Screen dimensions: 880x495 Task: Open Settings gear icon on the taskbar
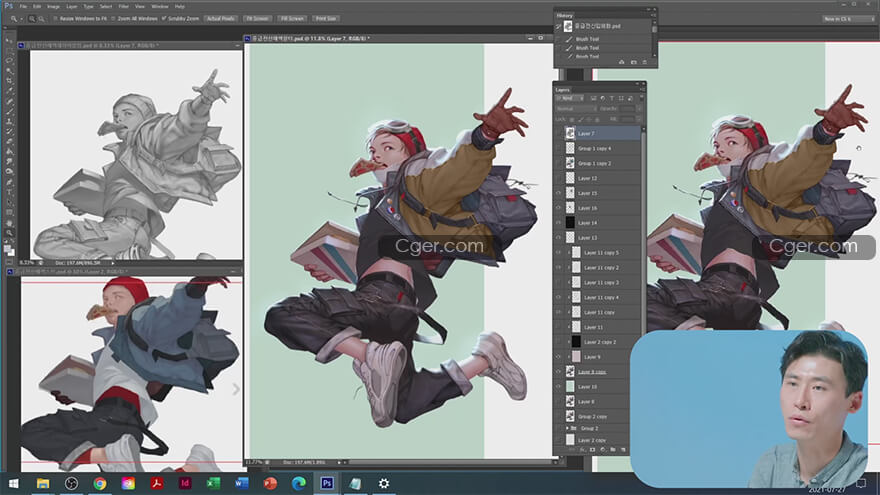click(384, 483)
